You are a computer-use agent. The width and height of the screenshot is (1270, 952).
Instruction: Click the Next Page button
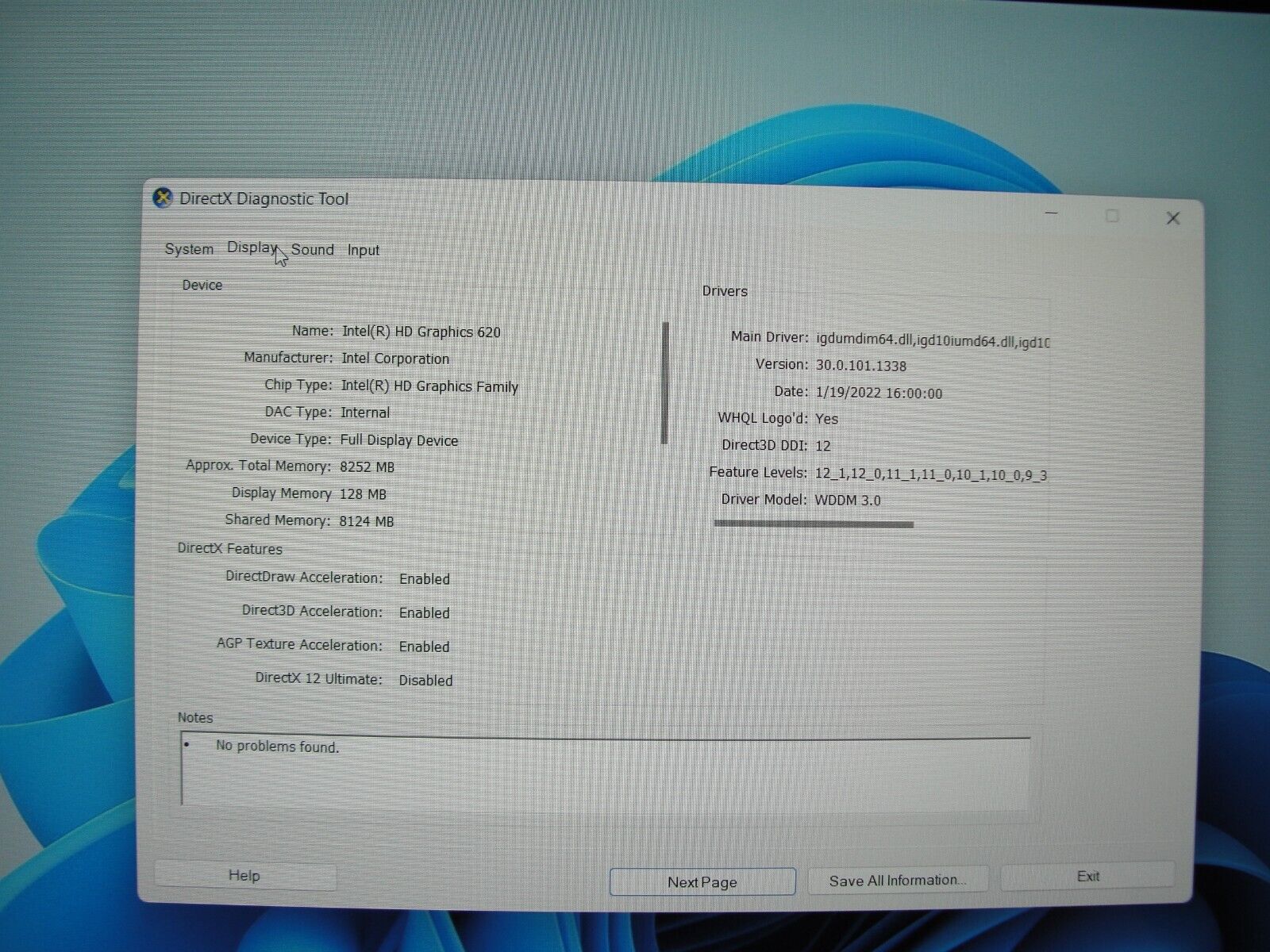(x=702, y=881)
